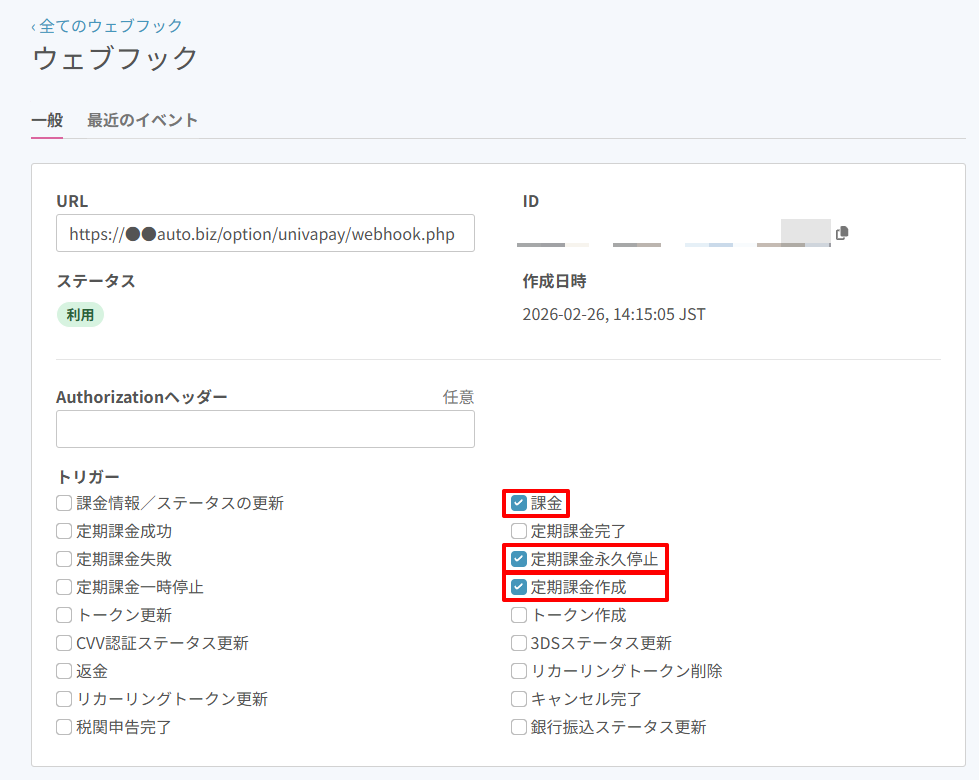Select the 一般 tab
The width and height of the screenshot is (979, 780).
47,120
